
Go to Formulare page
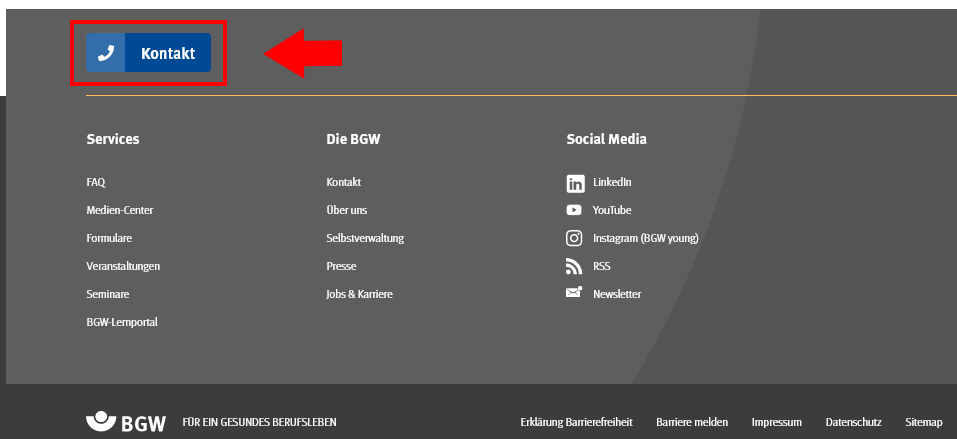[109, 238]
